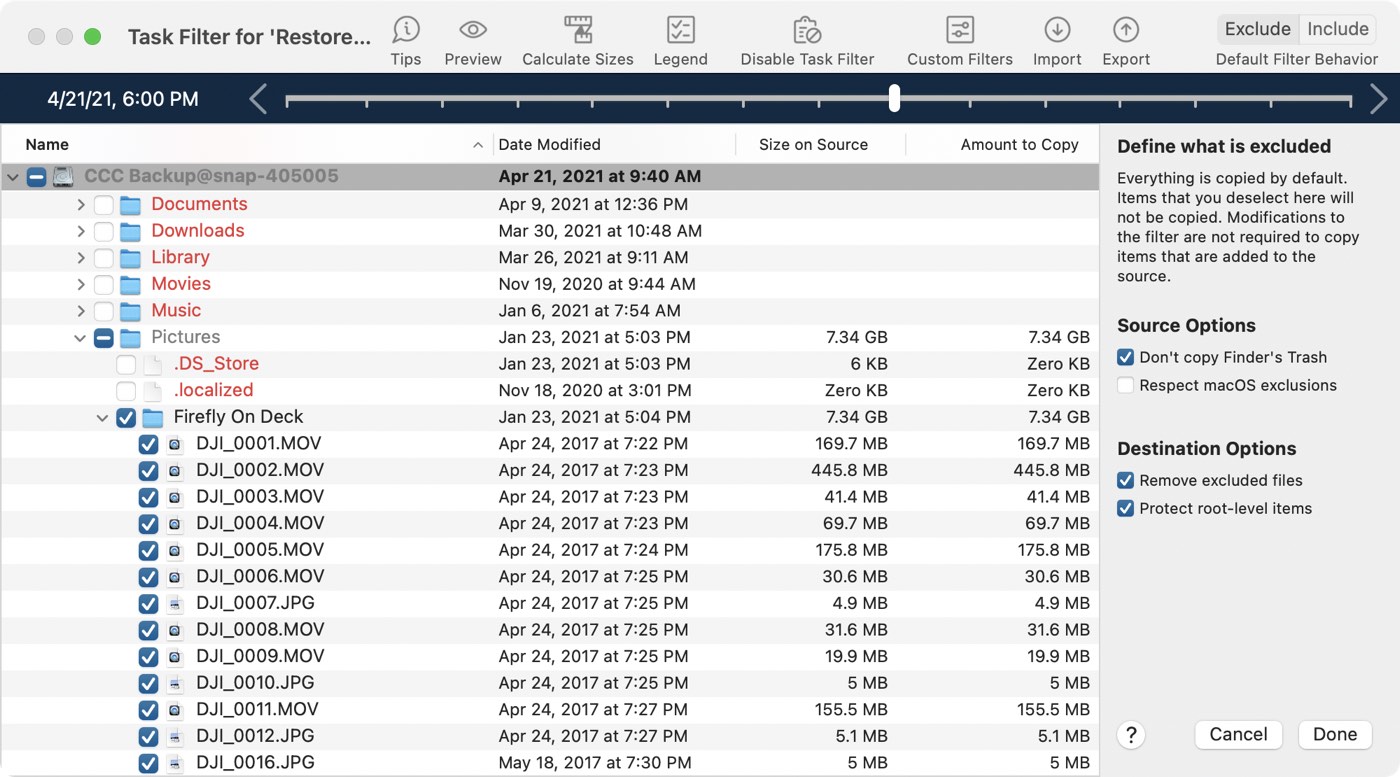Screen dimensions: 1400x777
Task: Select Exclude default filter behavior
Action: [1258, 29]
